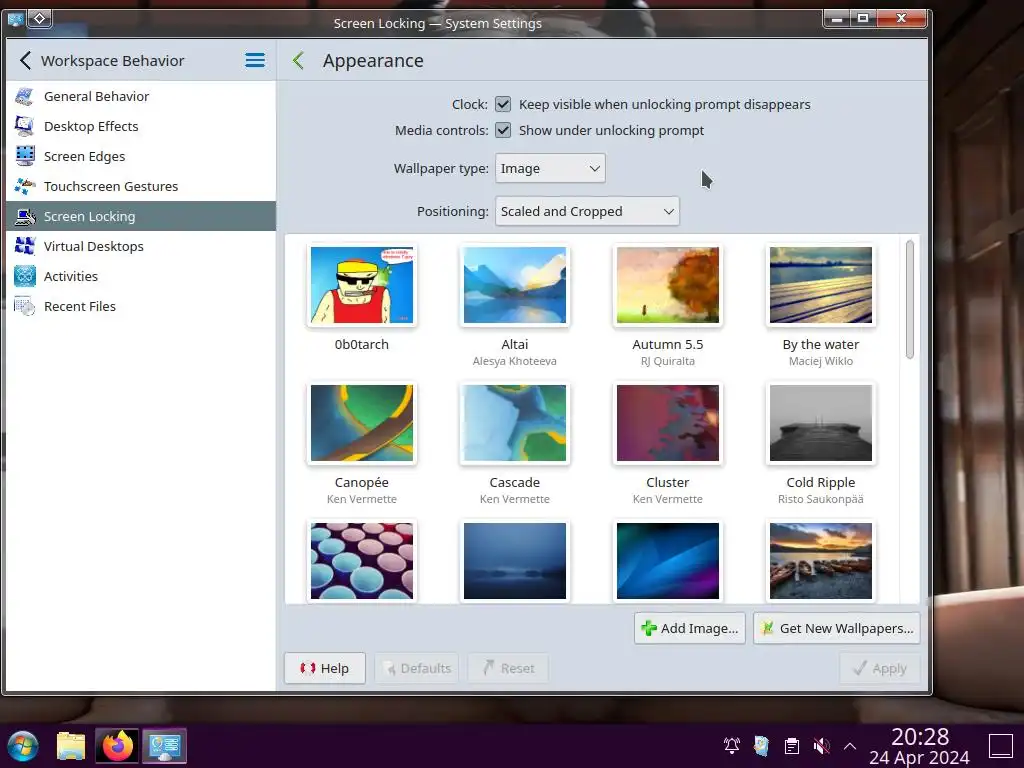Open the Wallpaper type dropdown

click(x=550, y=168)
